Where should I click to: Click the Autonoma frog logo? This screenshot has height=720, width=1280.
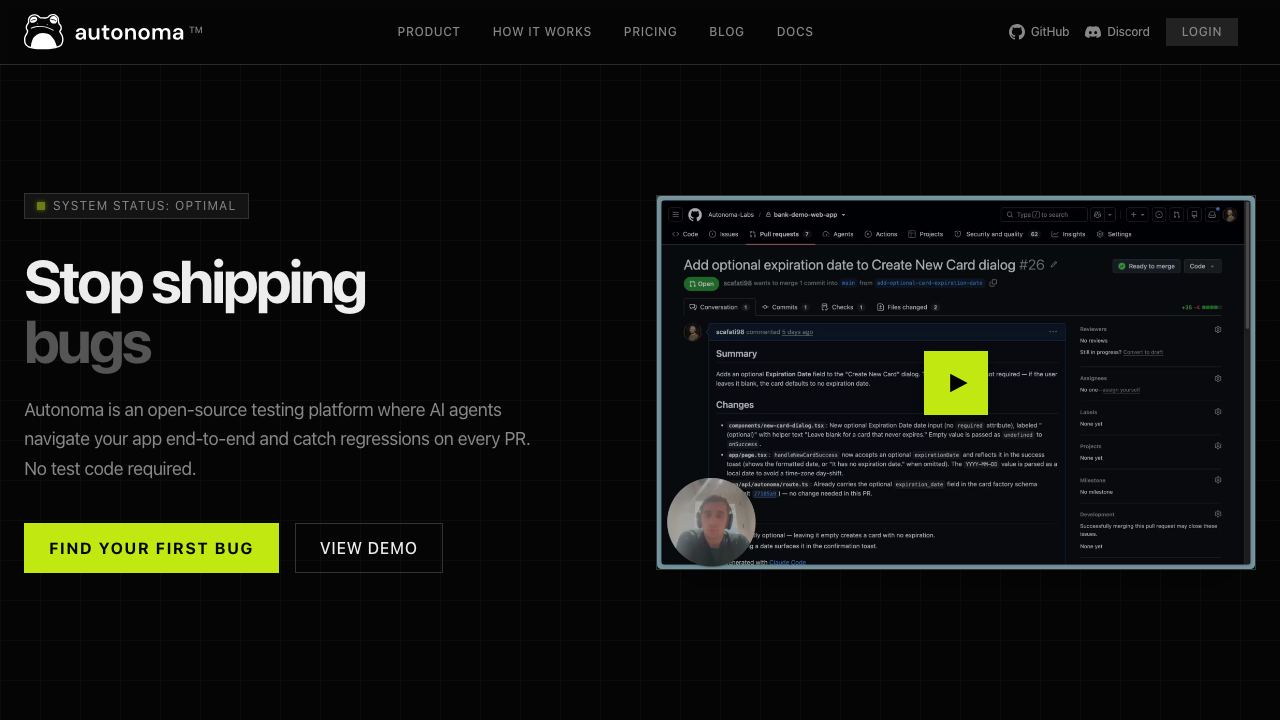pos(44,32)
